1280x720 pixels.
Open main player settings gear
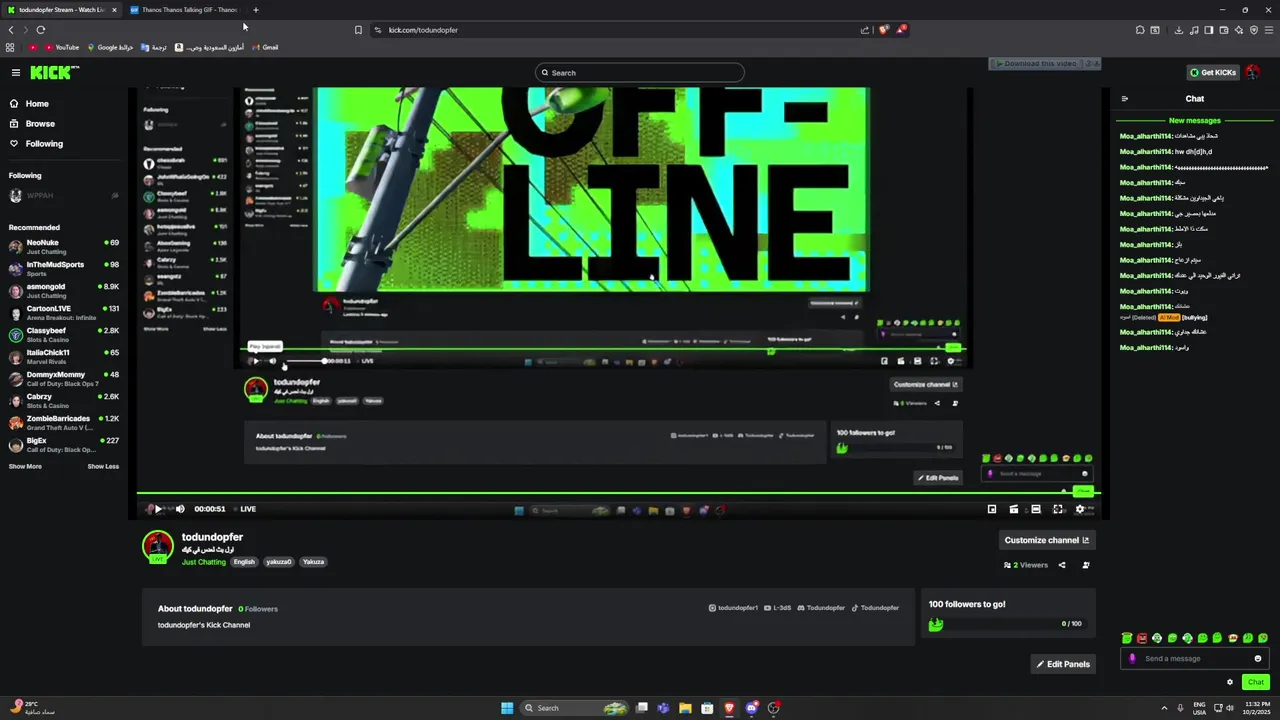pyautogui.click(x=1080, y=509)
